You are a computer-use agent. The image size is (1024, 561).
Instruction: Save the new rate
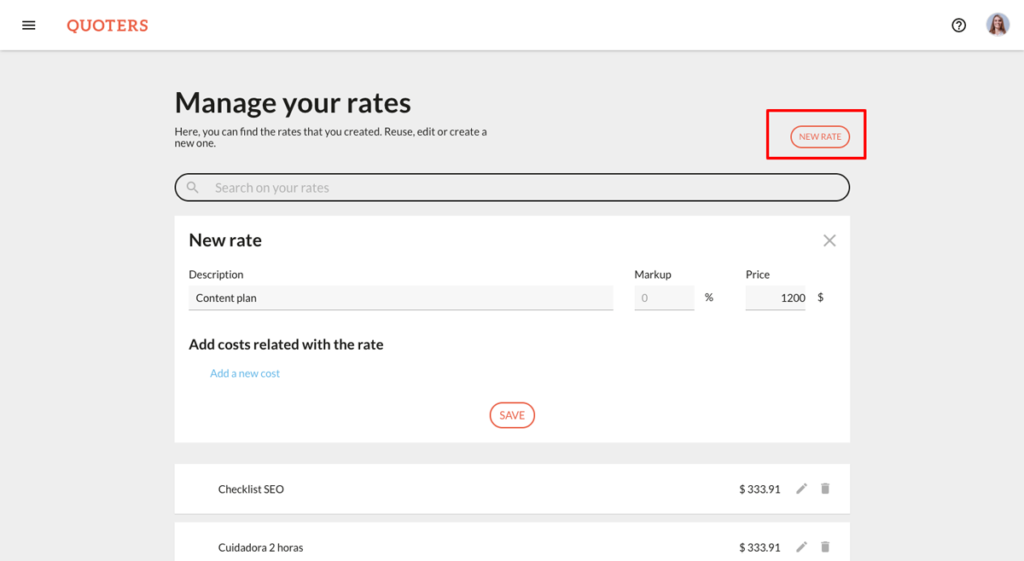click(x=512, y=415)
